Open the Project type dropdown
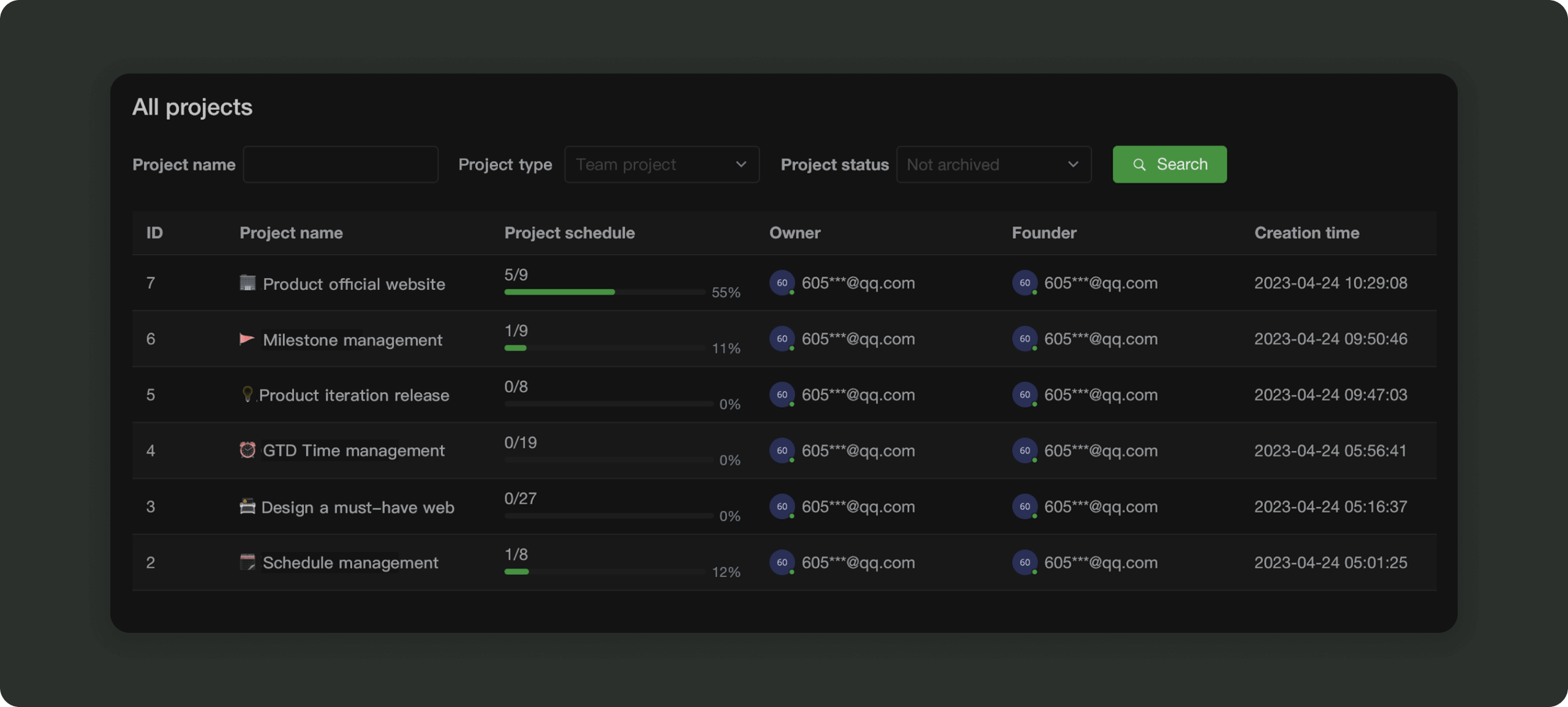This screenshot has height=707, width=1568. tap(660, 165)
